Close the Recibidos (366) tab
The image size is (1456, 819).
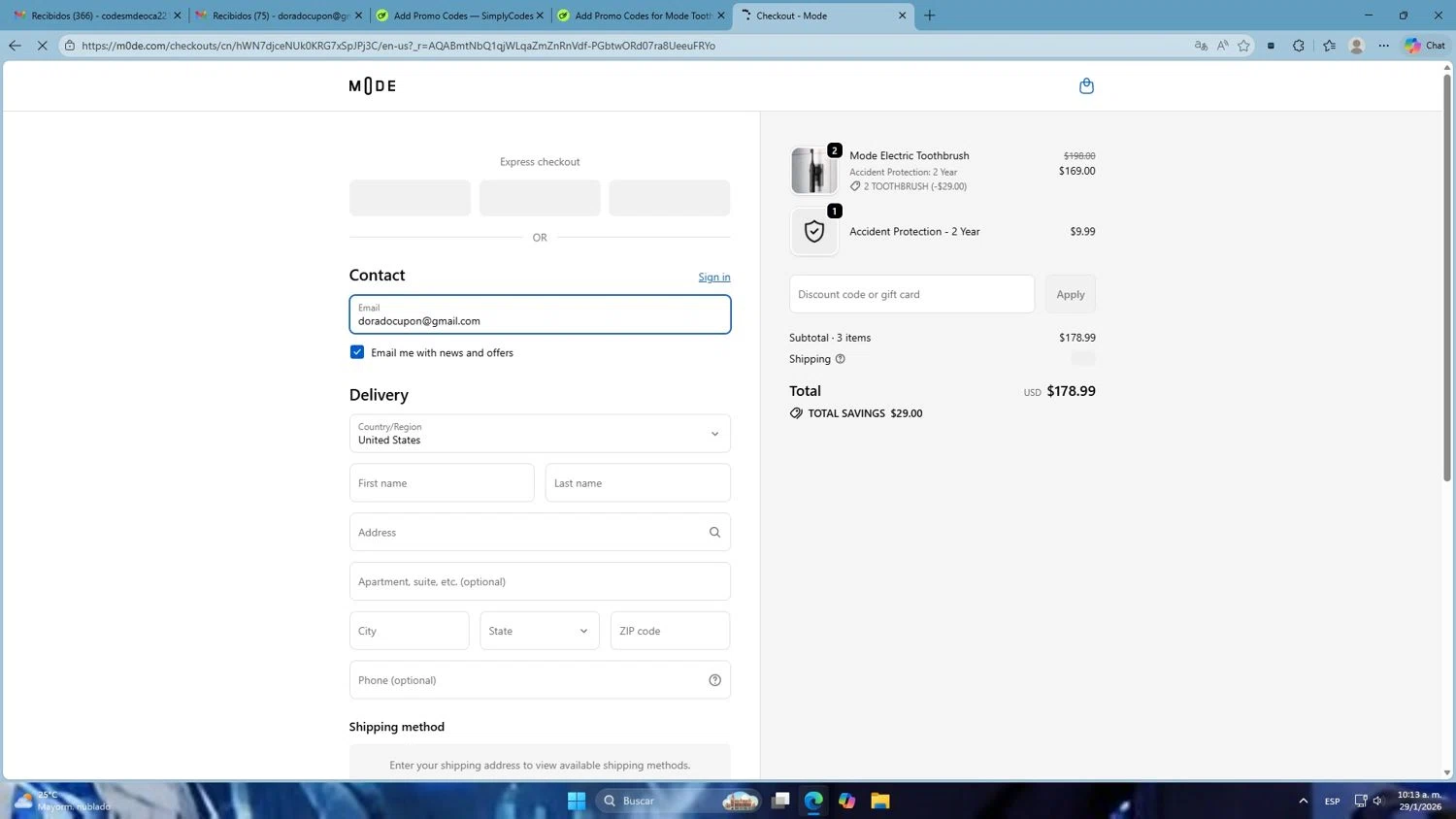click(x=178, y=16)
